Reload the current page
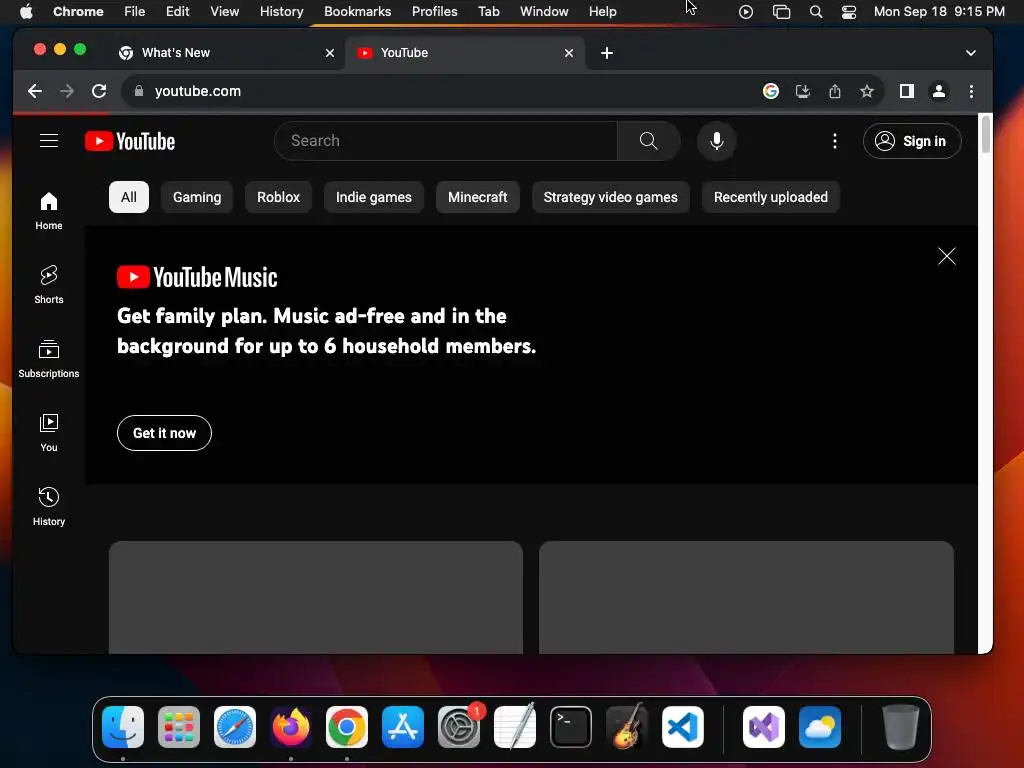The height and width of the screenshot is (768, 1024). point(99,91)
